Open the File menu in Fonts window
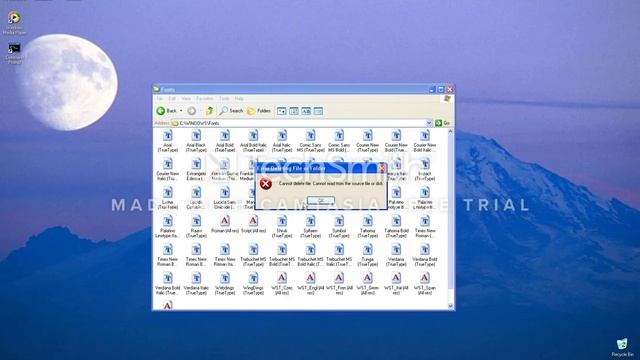Screen dimensions: 640x360 160,99
